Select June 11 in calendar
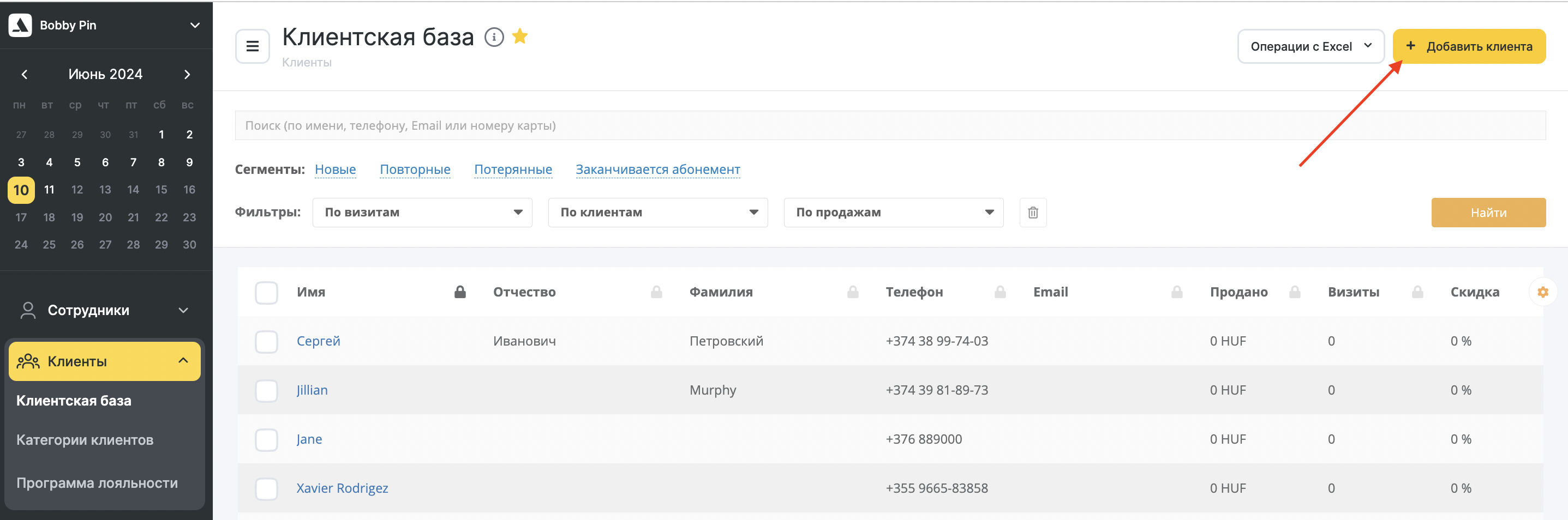Screen dimensions: 1568x520 pyautogui.click(x=49, y=190)
